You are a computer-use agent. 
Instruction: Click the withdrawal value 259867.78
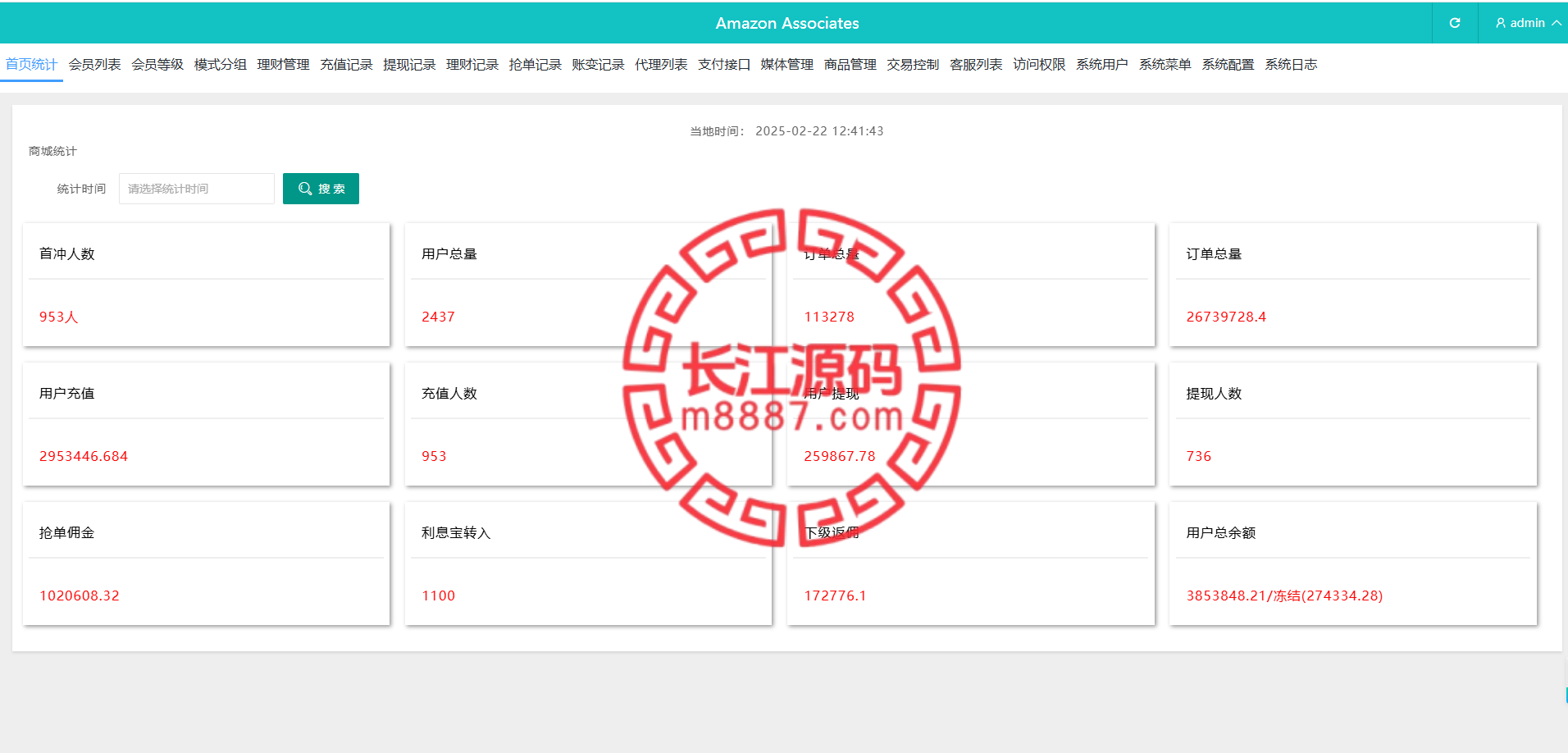tap(840, 456)
